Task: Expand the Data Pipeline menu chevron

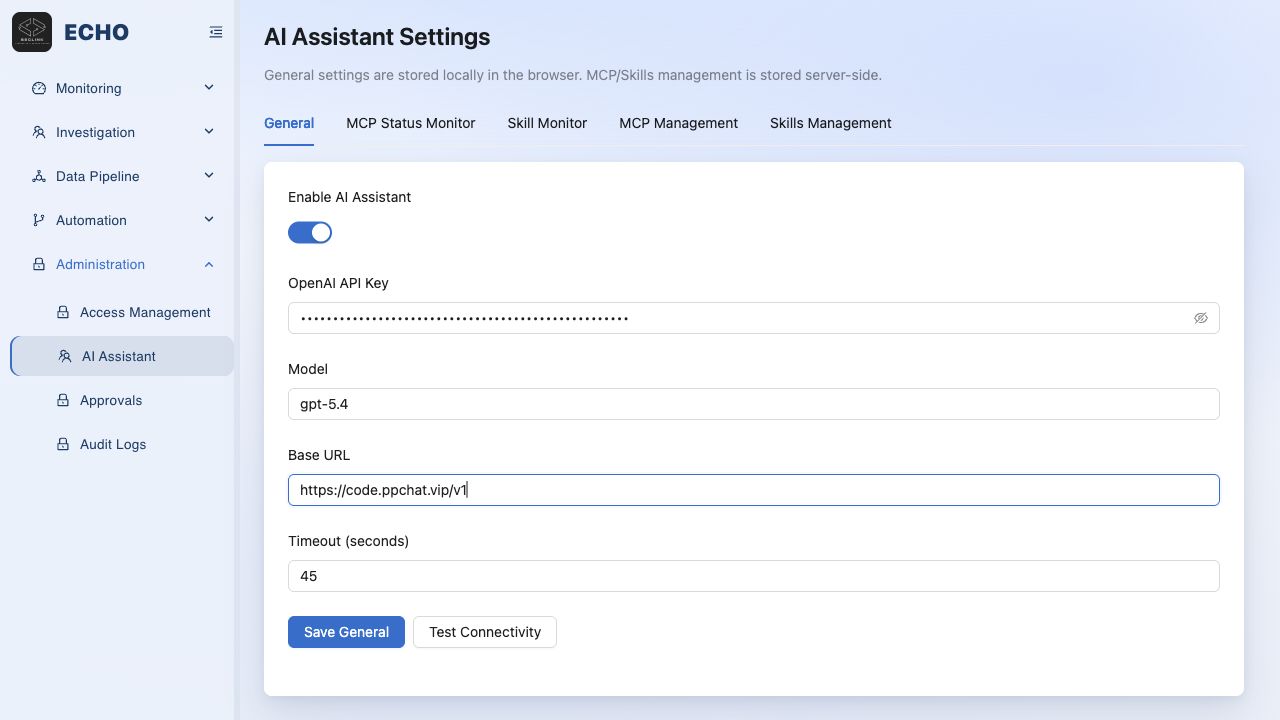Action: [209, 176]
